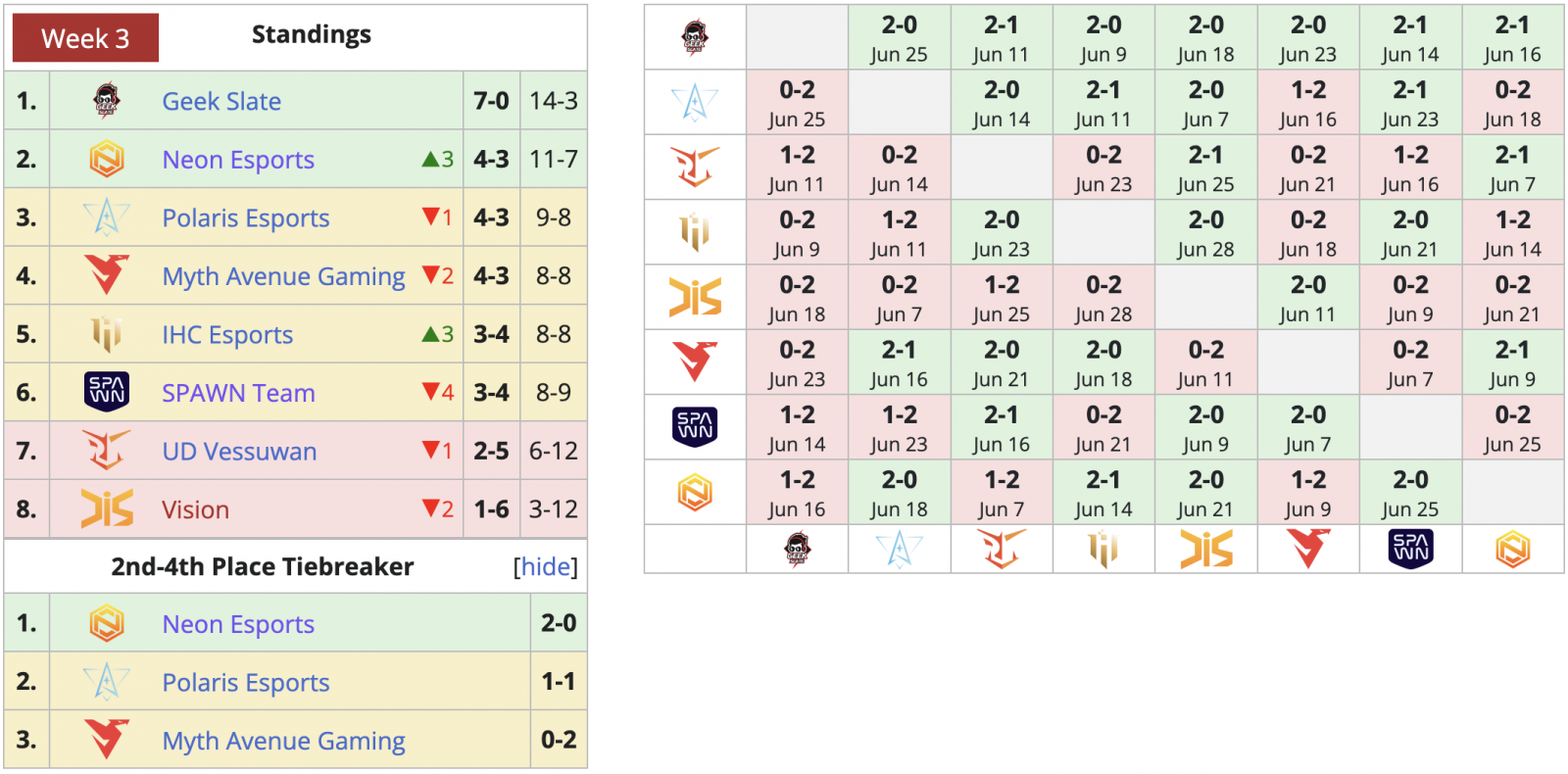
Task: Open the IHC Esports team link
Action: pos(227,335)
